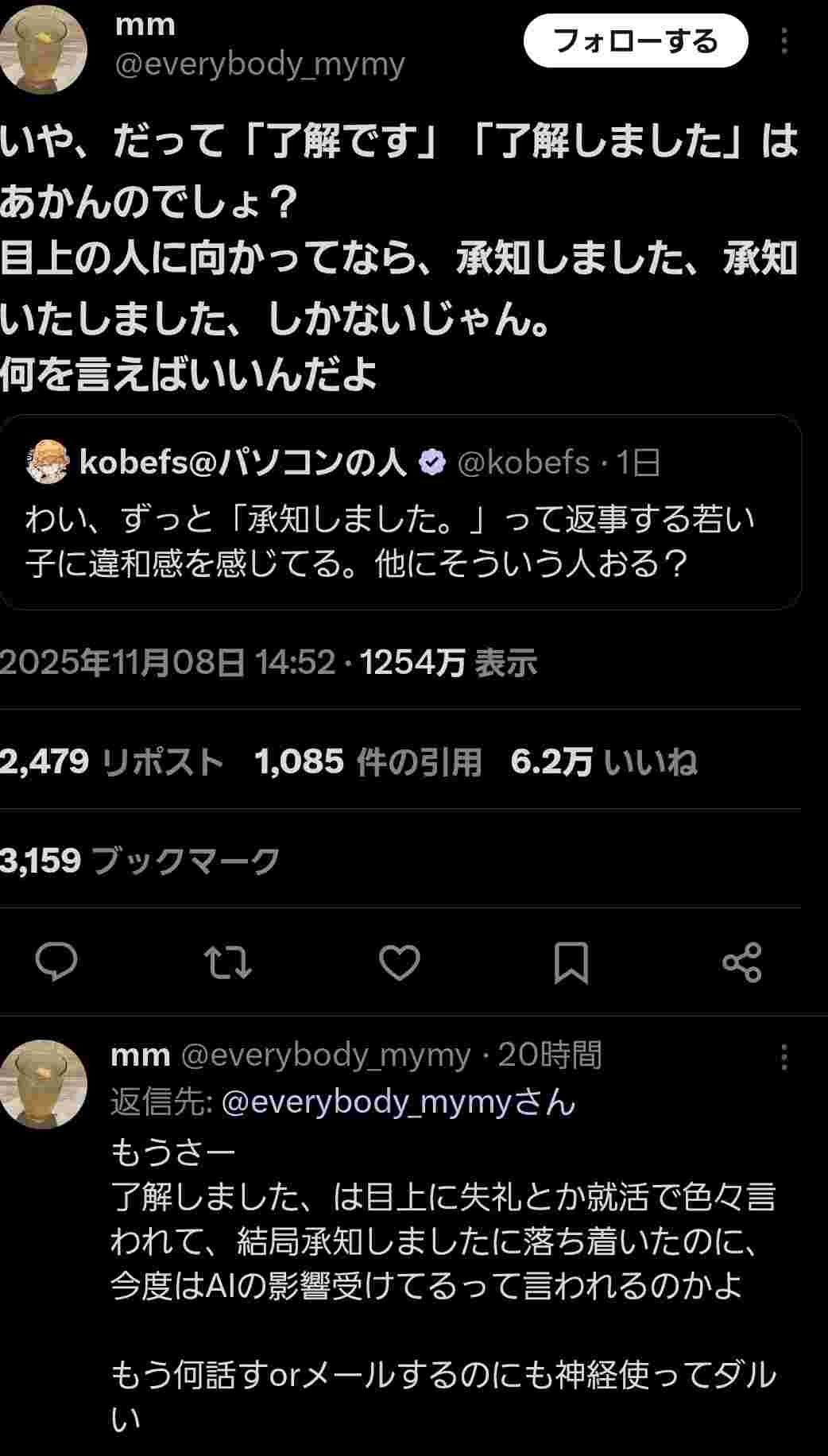
Task: Open the kobefs avatar in quoted post
Action: click(x=47, y=462)
